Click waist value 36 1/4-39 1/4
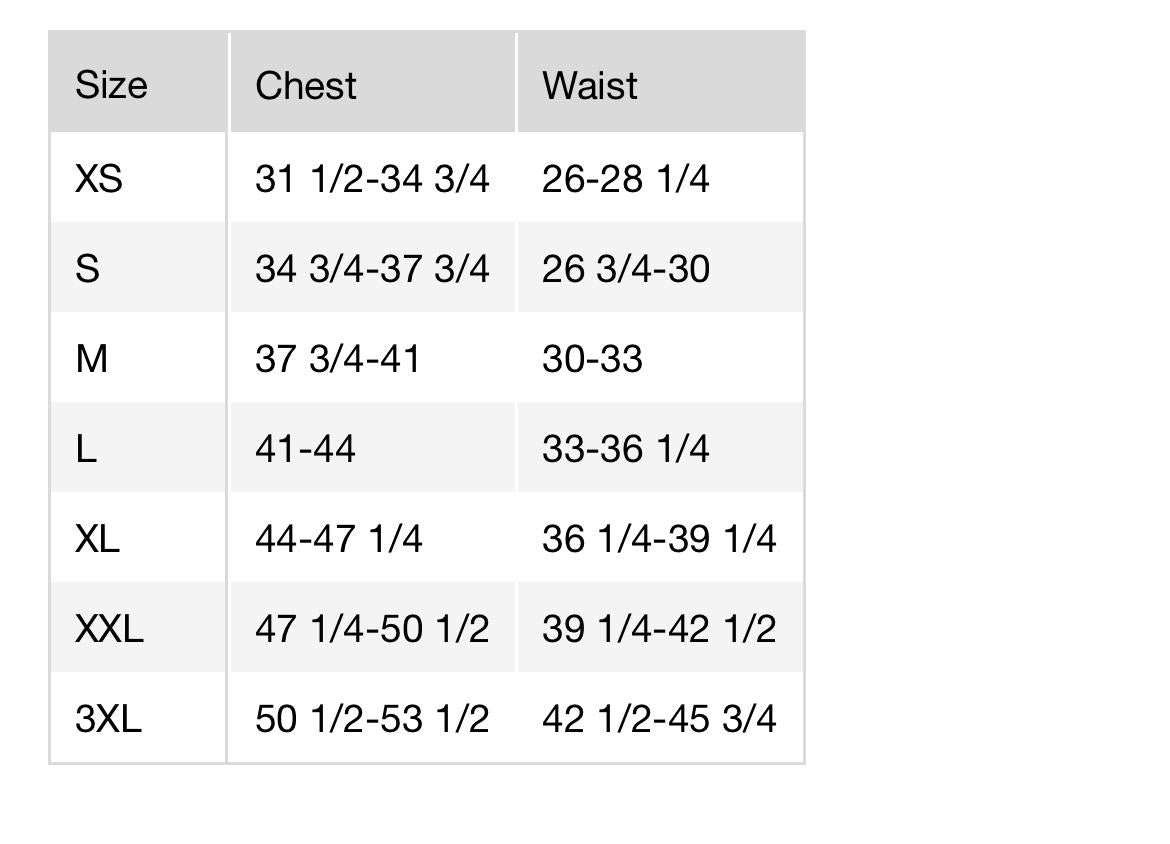Image resolution: width=1170 pixels, height=844 pixels. pyautogui.click(x=658, y=539)
